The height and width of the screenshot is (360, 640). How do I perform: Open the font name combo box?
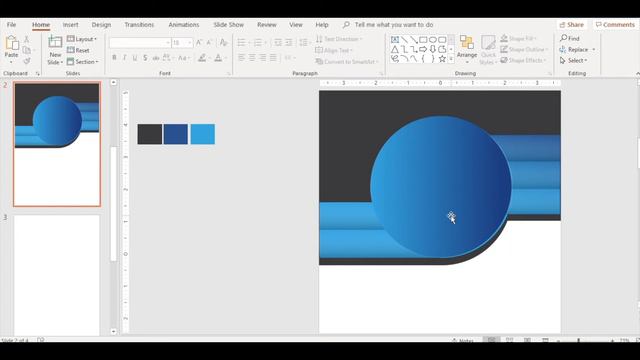coord(140,42)
